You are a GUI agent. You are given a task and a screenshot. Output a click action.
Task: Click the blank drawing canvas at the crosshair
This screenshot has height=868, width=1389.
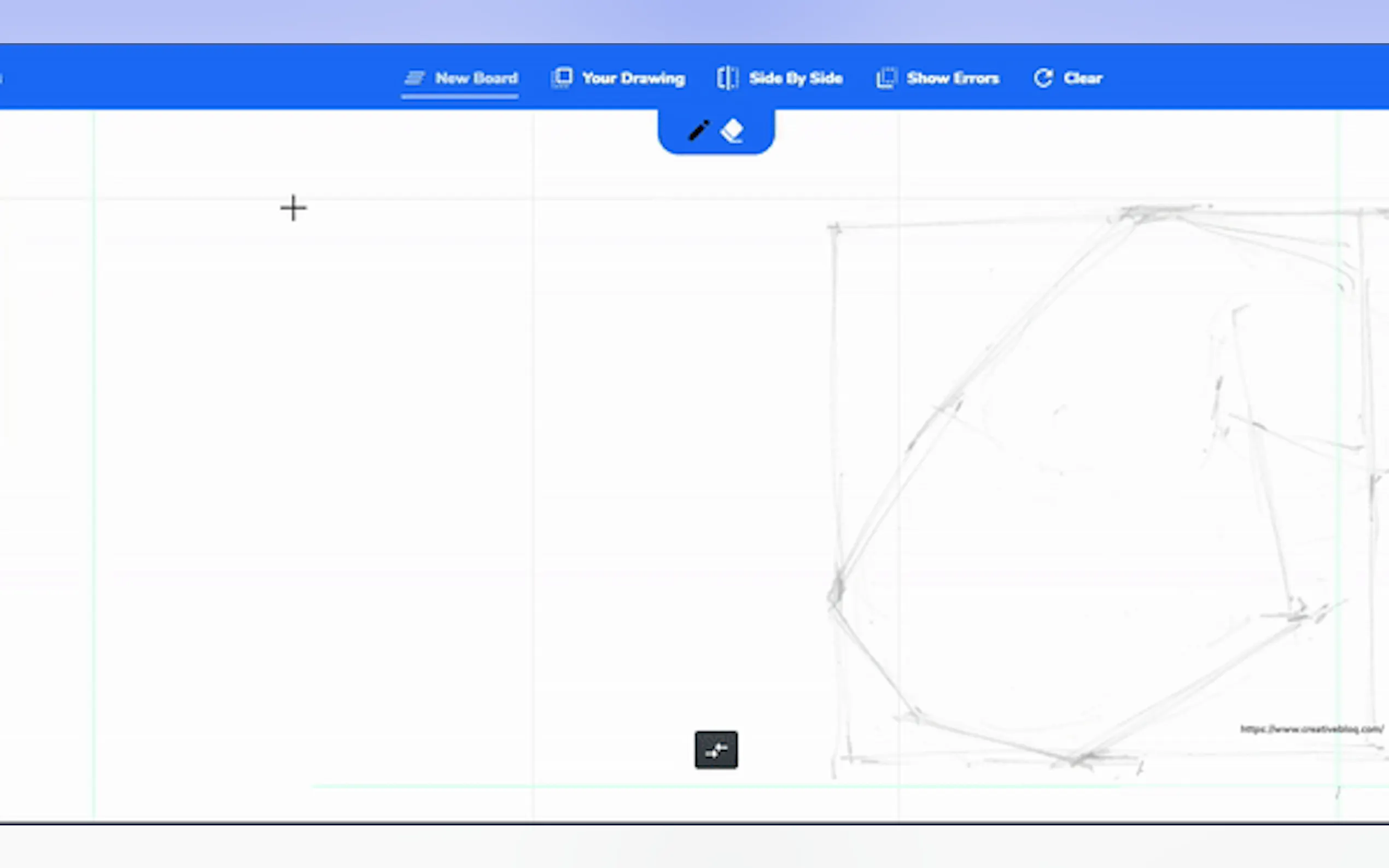(294, 208)
